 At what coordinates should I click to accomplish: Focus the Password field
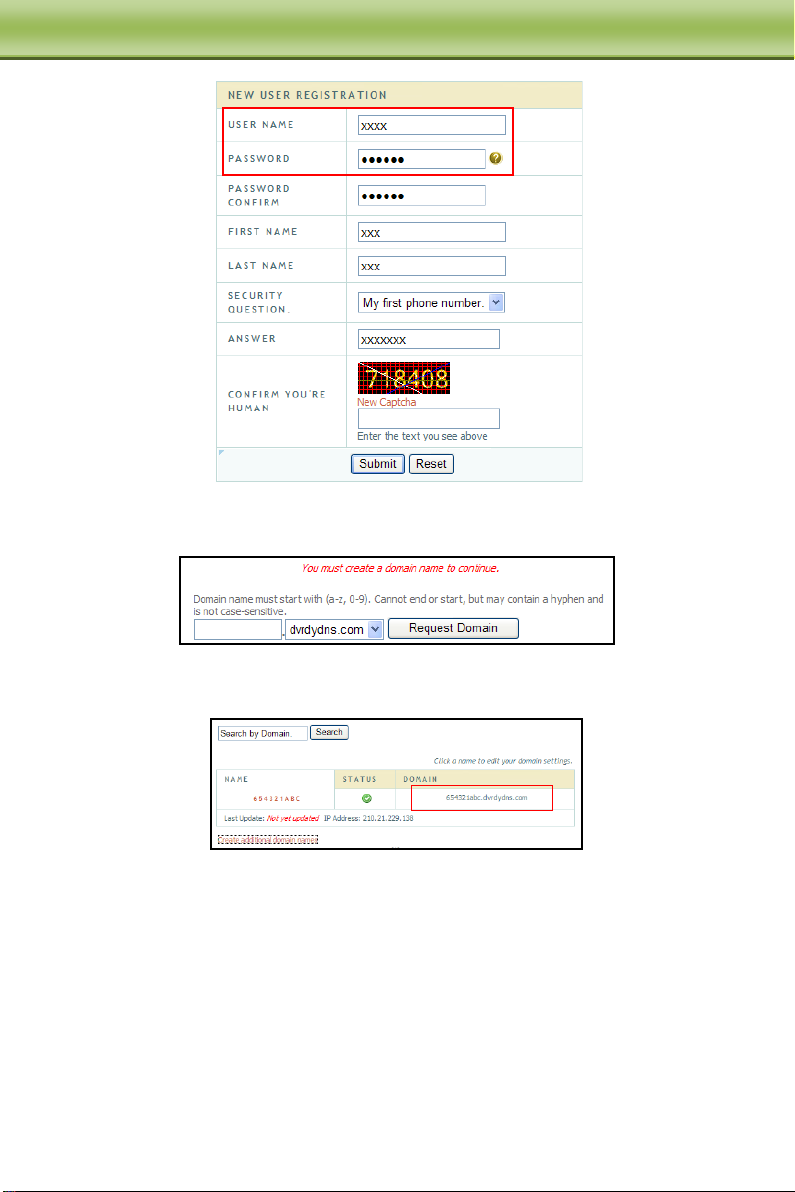coord(421,159)
